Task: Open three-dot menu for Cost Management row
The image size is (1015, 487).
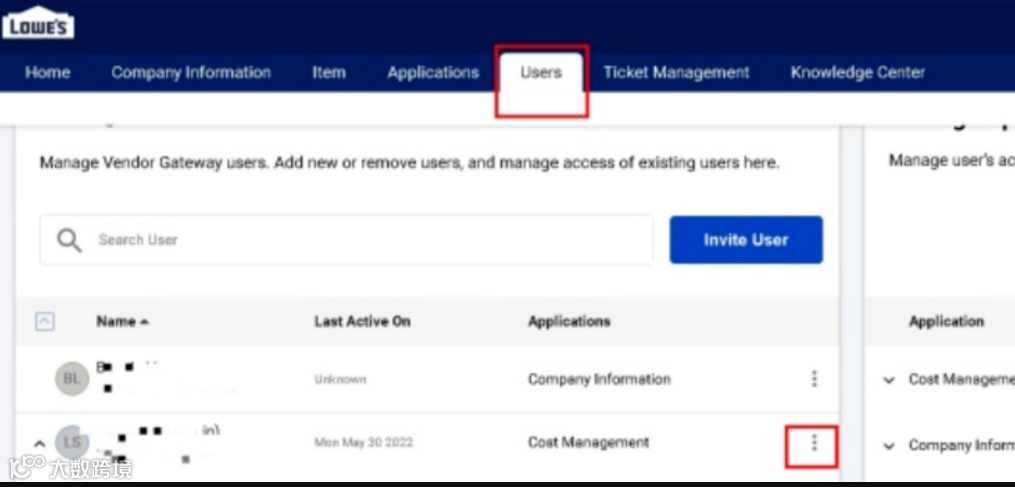Action: pyautogui.click(x=814, y=443)
